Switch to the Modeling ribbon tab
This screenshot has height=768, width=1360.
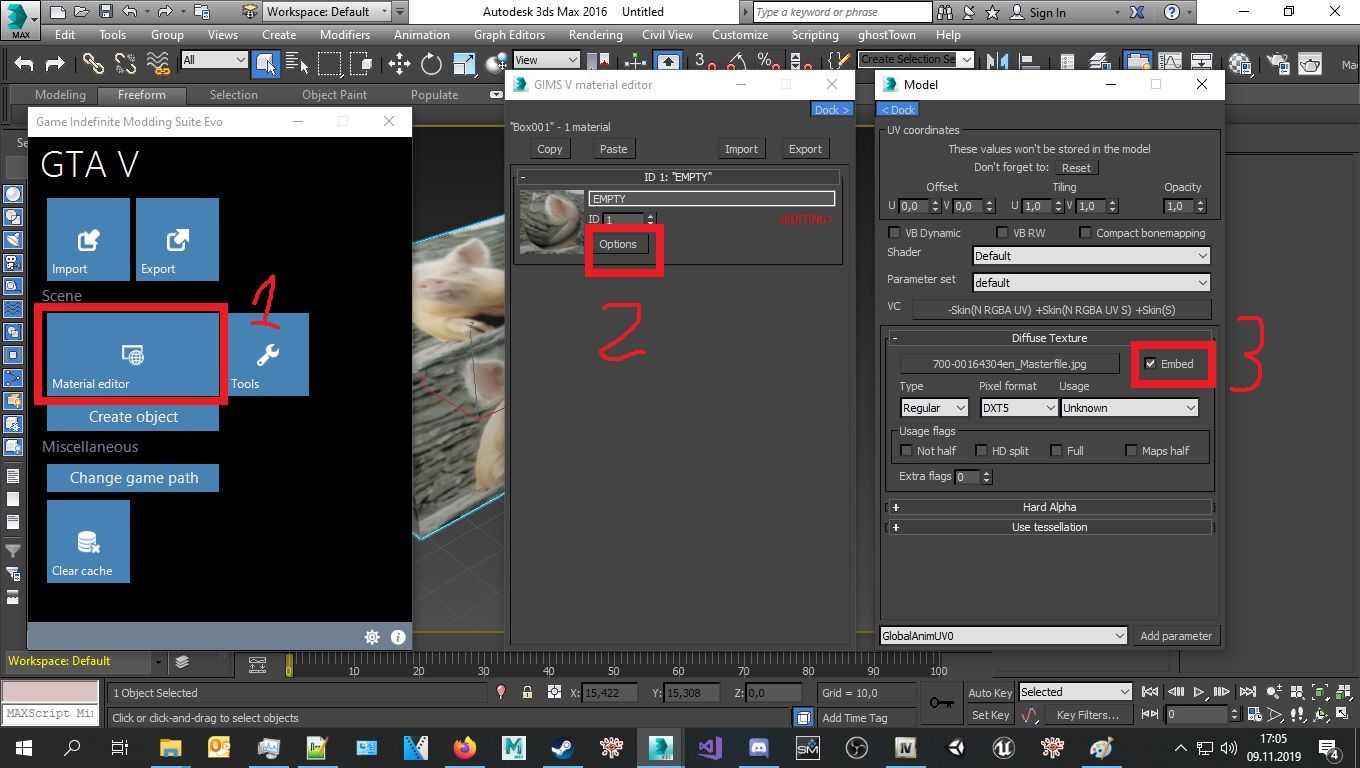(60, 95)
